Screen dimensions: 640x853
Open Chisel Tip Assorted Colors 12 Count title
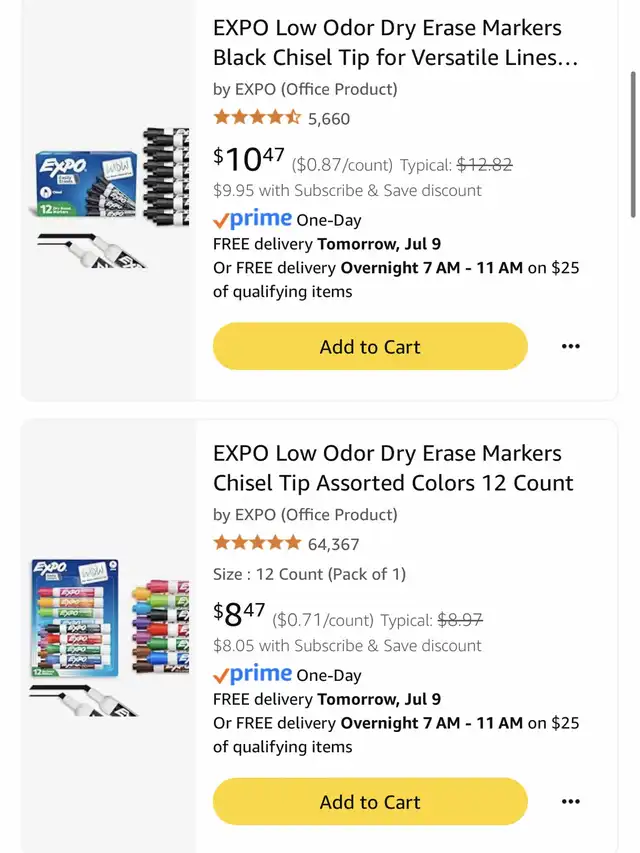point(393,468)
